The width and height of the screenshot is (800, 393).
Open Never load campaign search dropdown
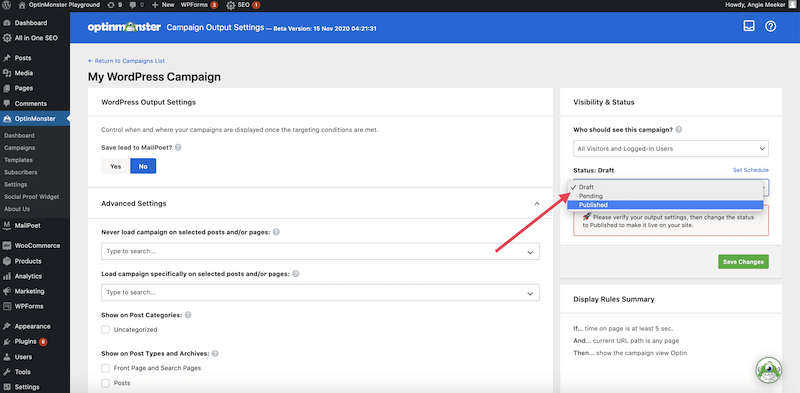coord(320,252)
